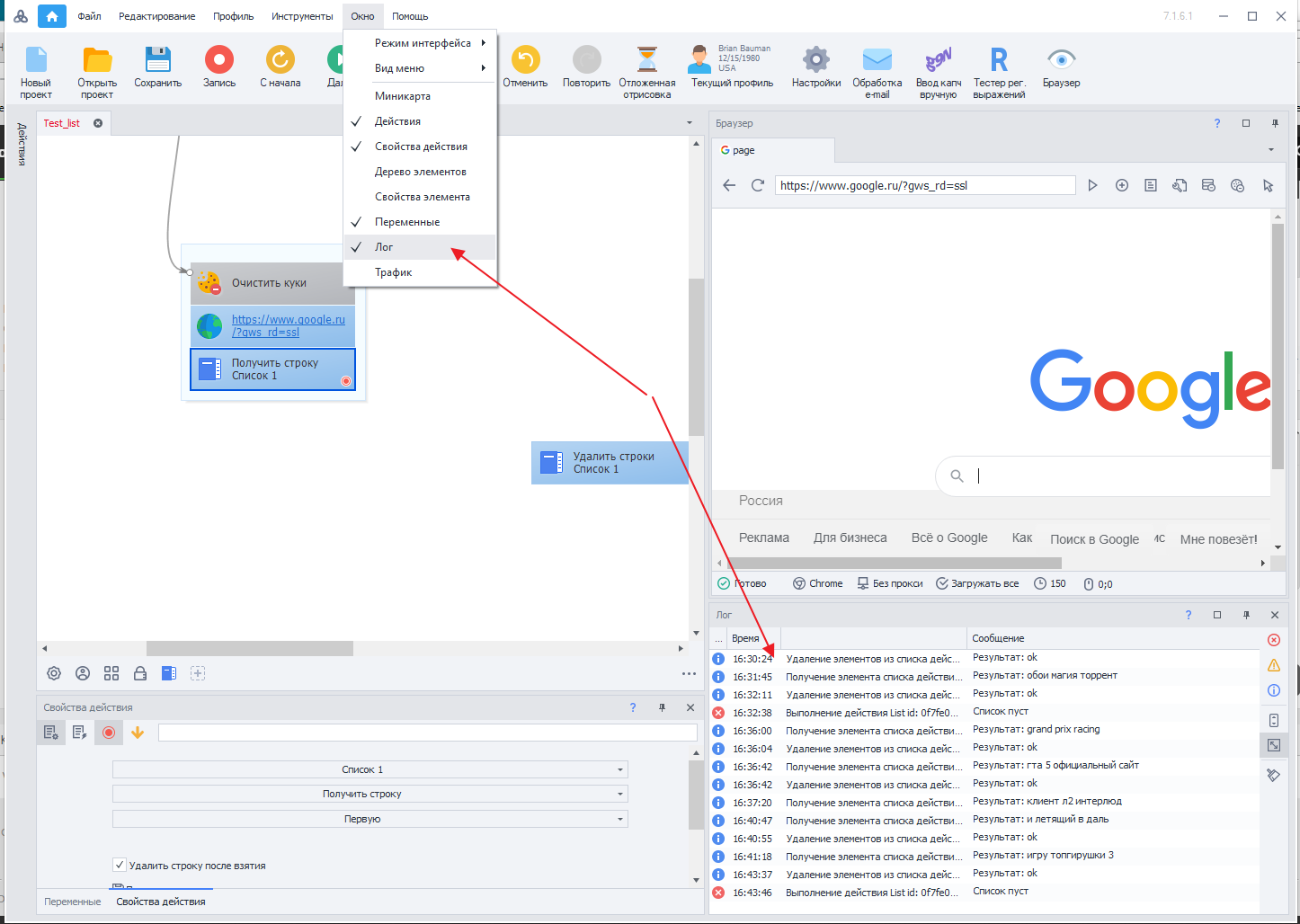Click the canvas horizontal scrollbar thumb
Screen dimensions: 1300x924
[x=250, y=648]
